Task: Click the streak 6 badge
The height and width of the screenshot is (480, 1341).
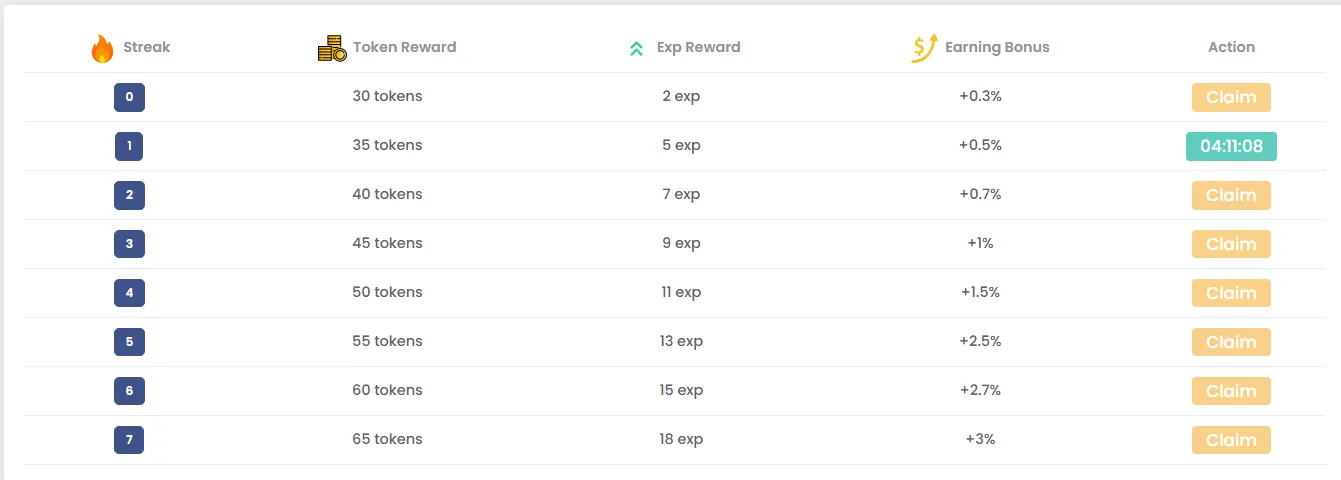Action: coord(129,391)
